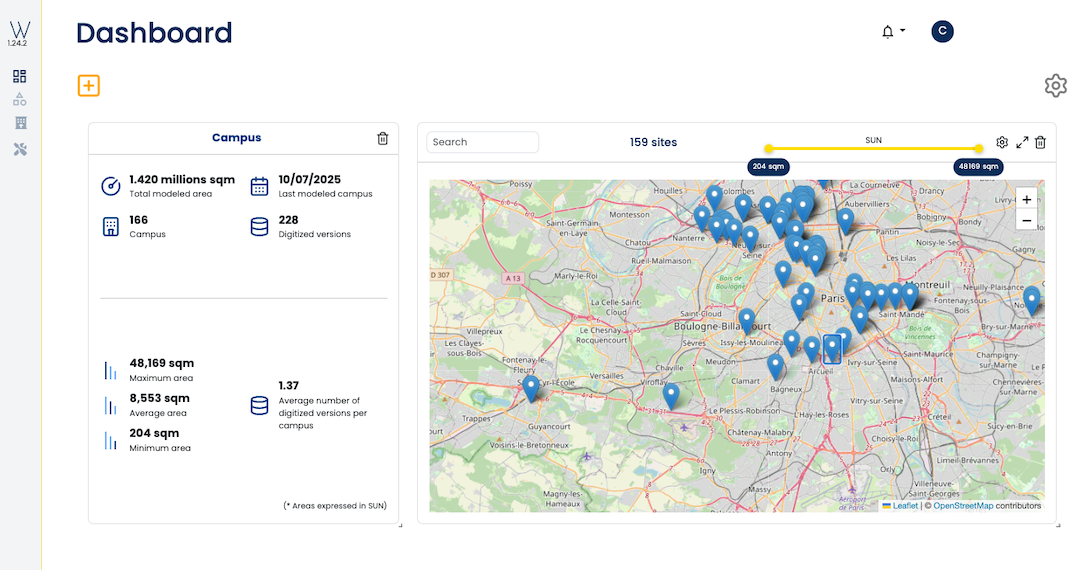1080x570 pixels.
Task: Open the notifications bell dropdown
Action: tap(888, 32)
